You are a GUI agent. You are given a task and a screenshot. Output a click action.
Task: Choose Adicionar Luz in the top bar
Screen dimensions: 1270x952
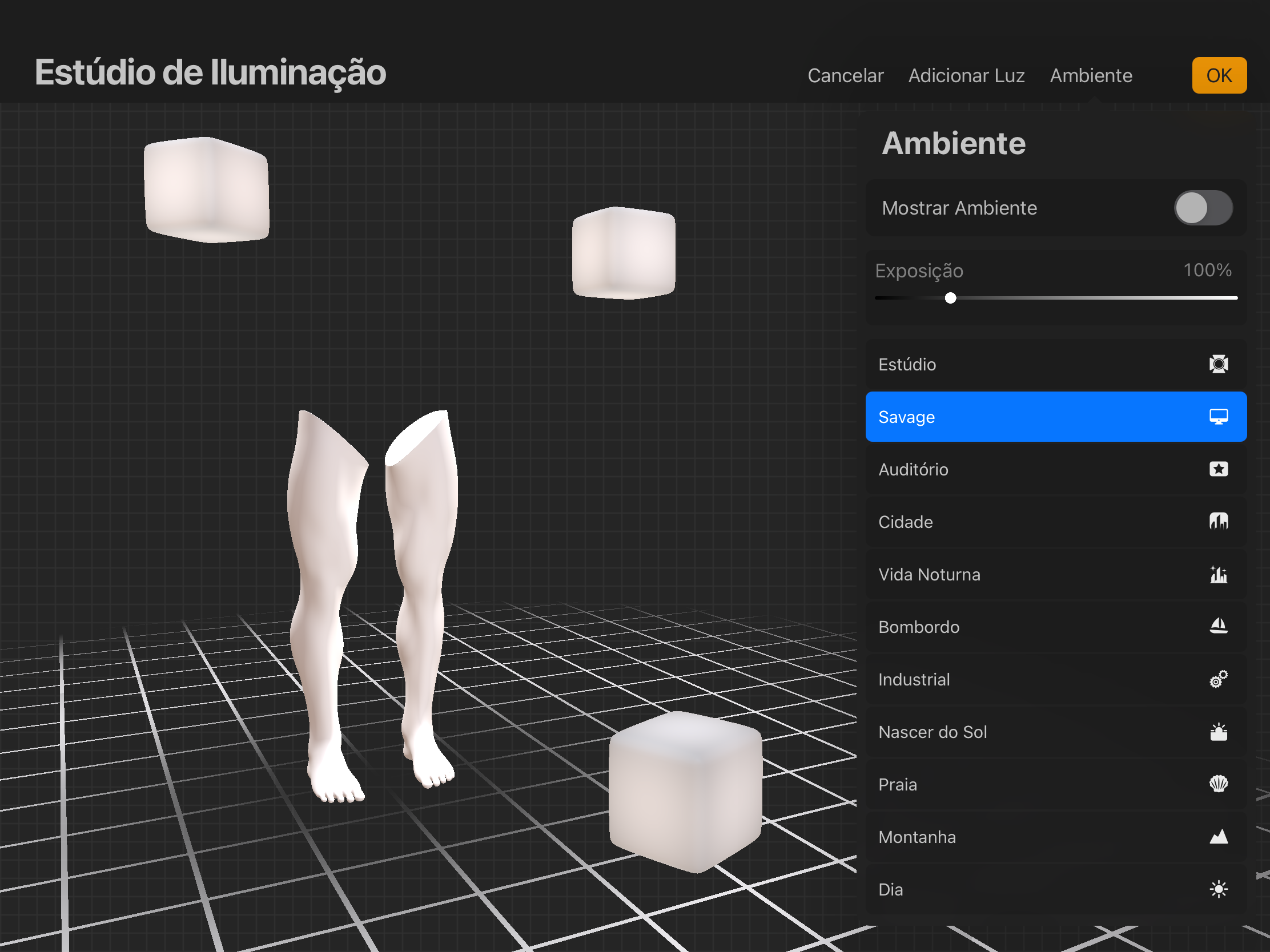point(966,76)
